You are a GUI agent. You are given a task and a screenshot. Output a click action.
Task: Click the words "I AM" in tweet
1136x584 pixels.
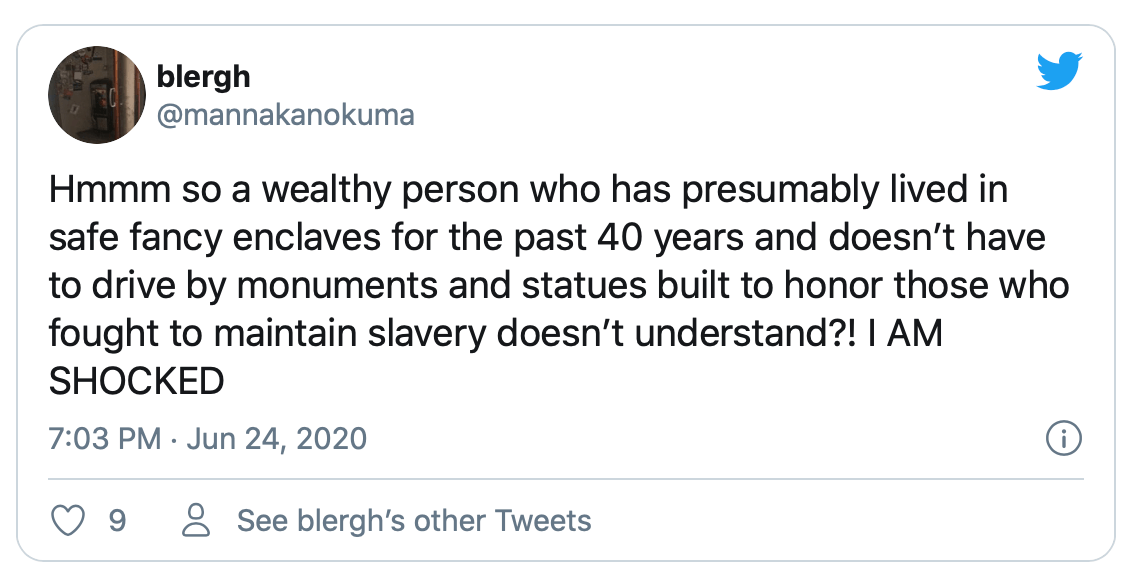pos(905,333)
